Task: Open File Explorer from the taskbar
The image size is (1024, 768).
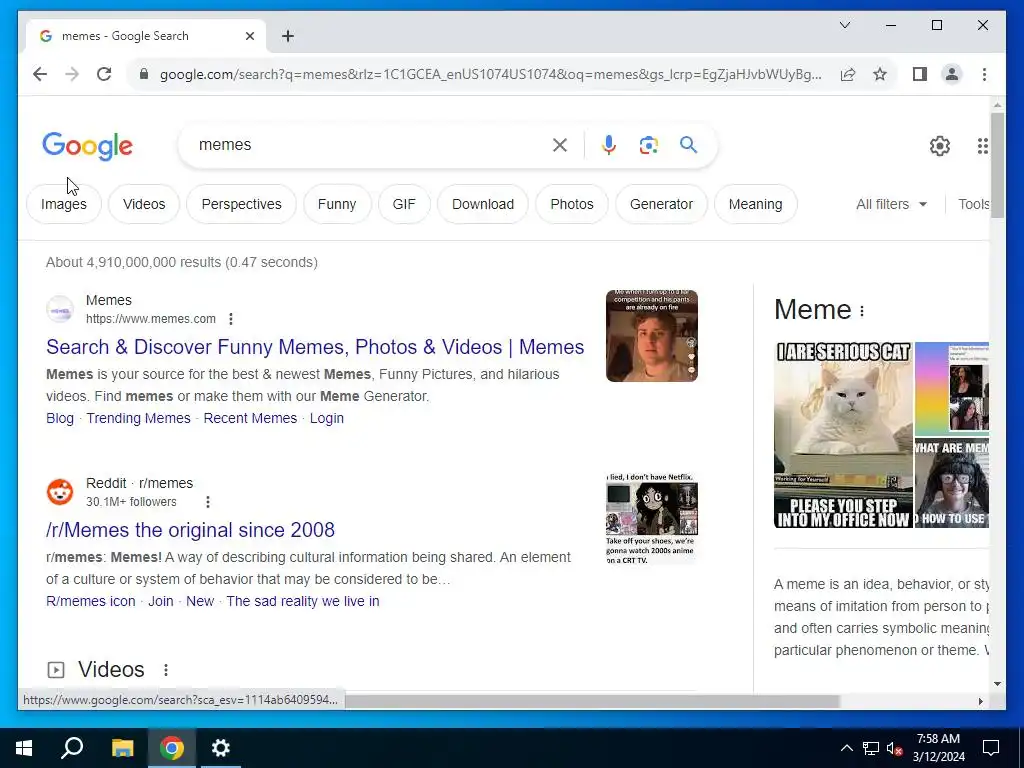Action: coord(122,748)
